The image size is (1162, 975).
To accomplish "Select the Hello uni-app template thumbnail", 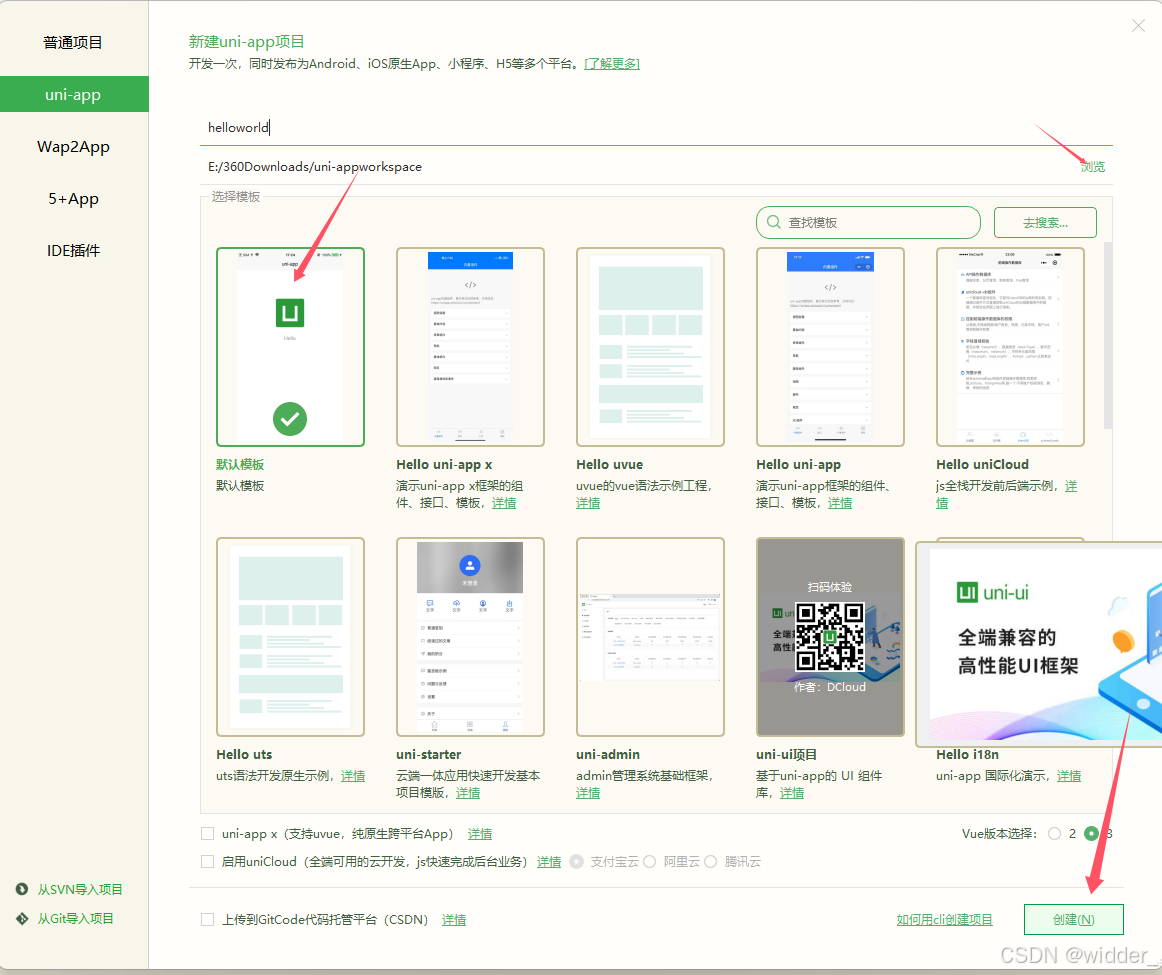I will (830, 347).
